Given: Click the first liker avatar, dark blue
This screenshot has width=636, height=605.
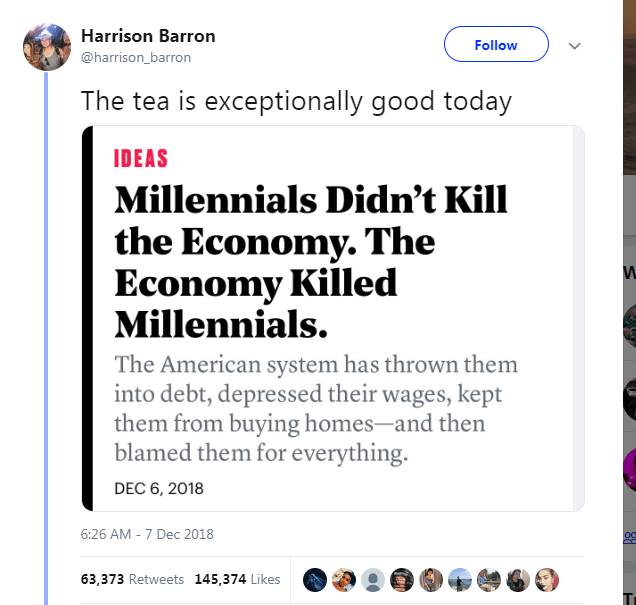Looking at the screenshot, I should pos(314,579).
